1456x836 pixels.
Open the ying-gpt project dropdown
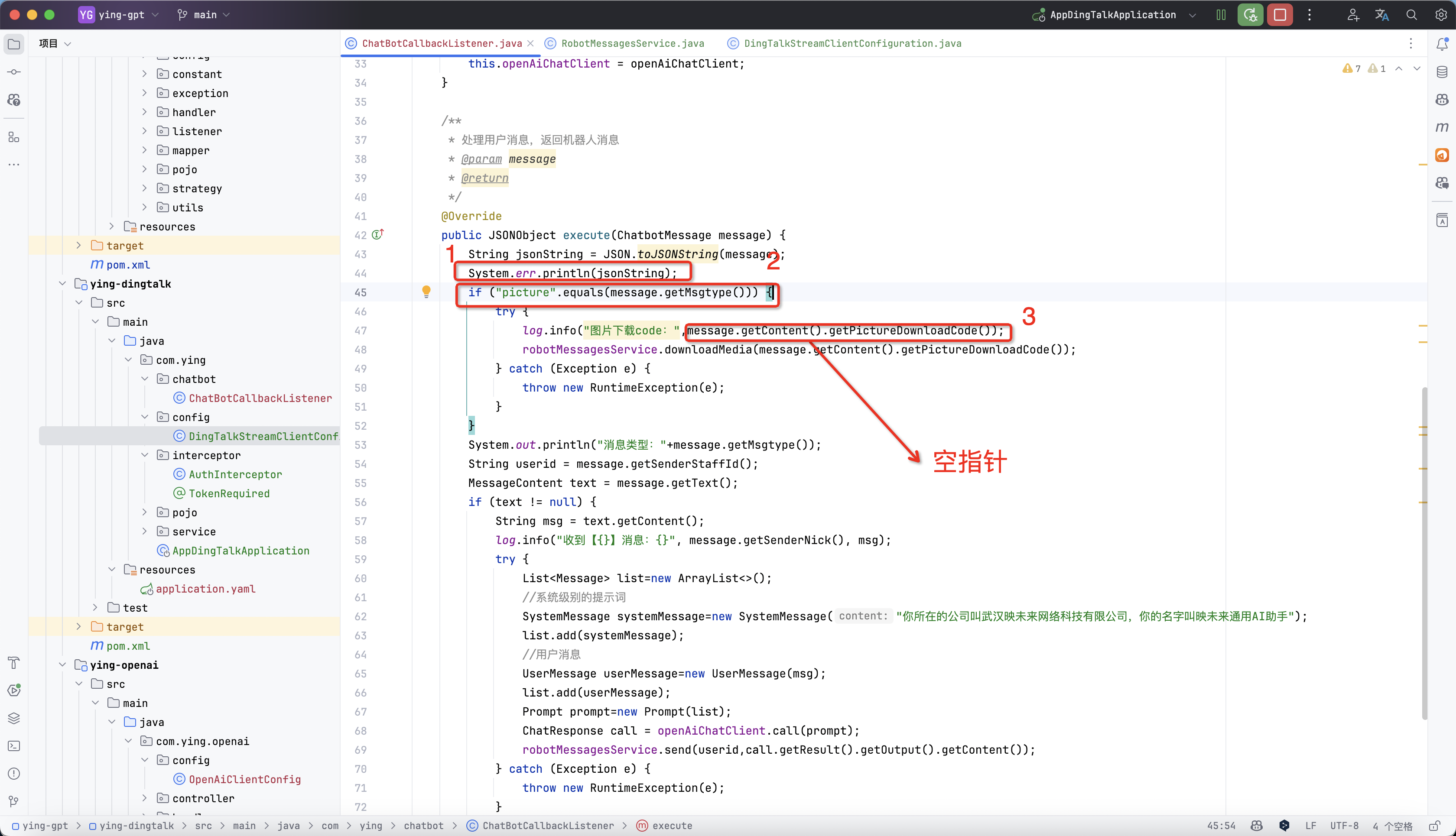click(x=119, y=15)
